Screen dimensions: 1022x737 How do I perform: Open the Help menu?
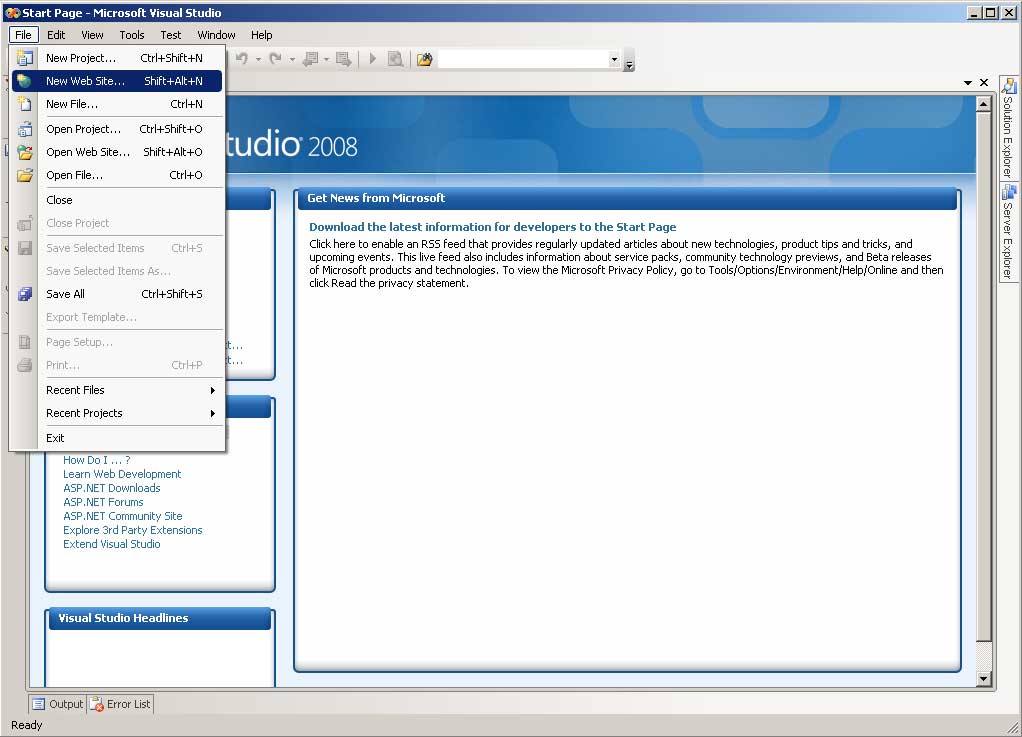261,35
